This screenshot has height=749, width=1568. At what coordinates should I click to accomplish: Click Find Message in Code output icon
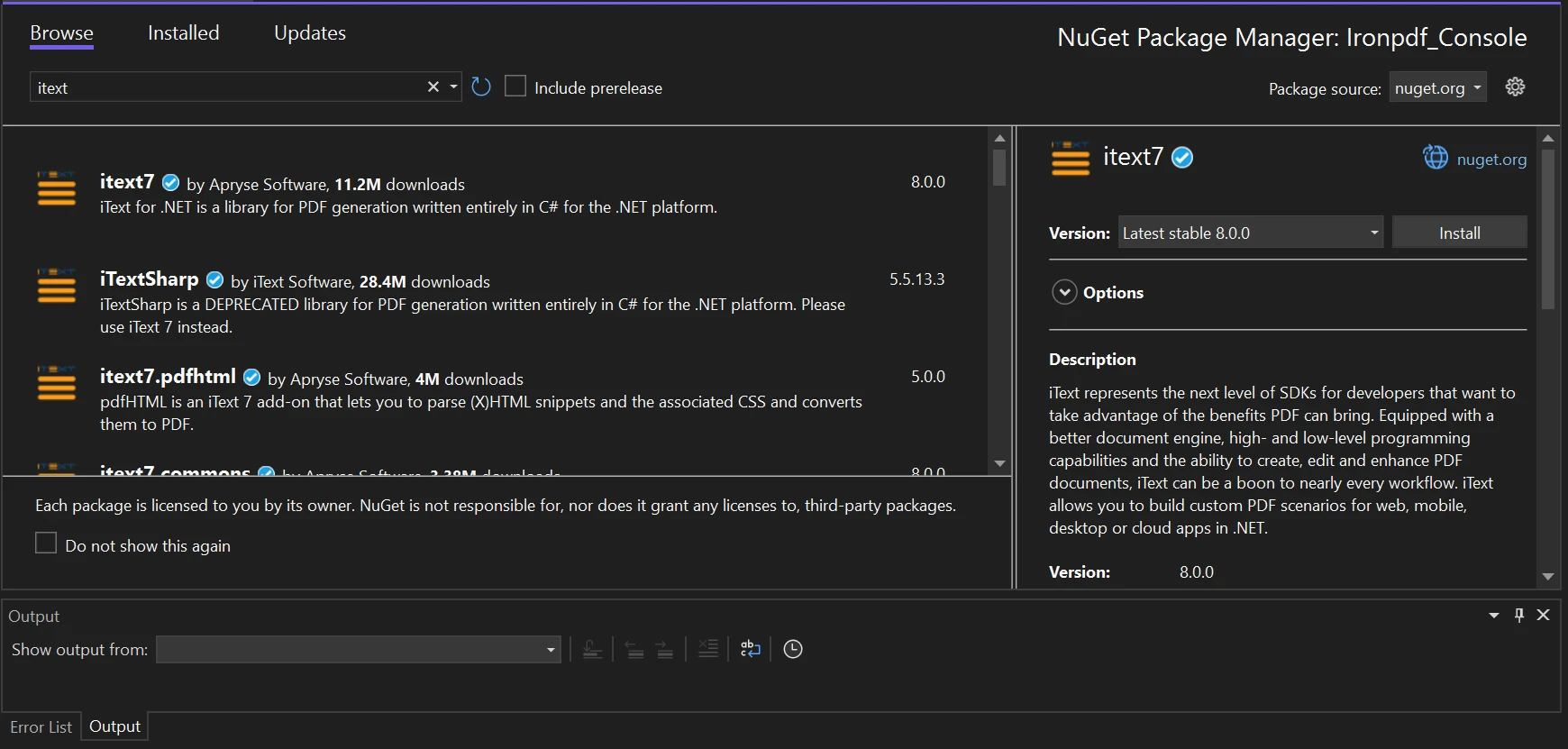point(592,649)
